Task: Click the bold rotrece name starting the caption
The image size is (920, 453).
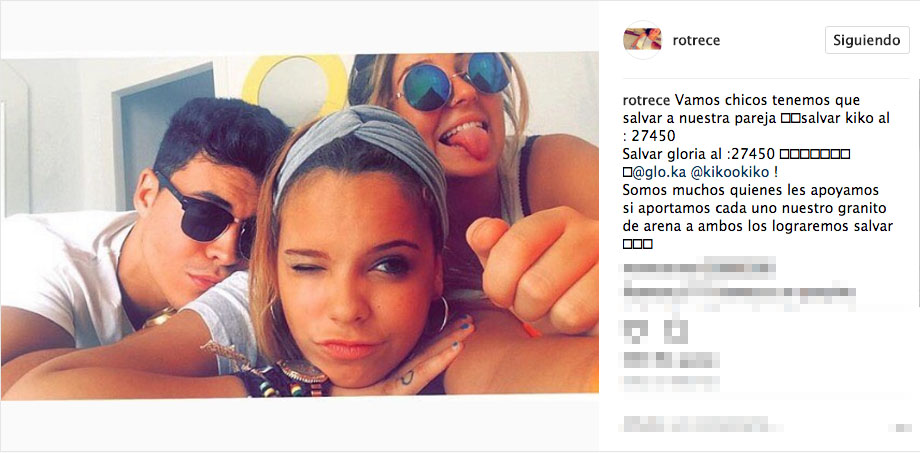Action: click(644, 100)
